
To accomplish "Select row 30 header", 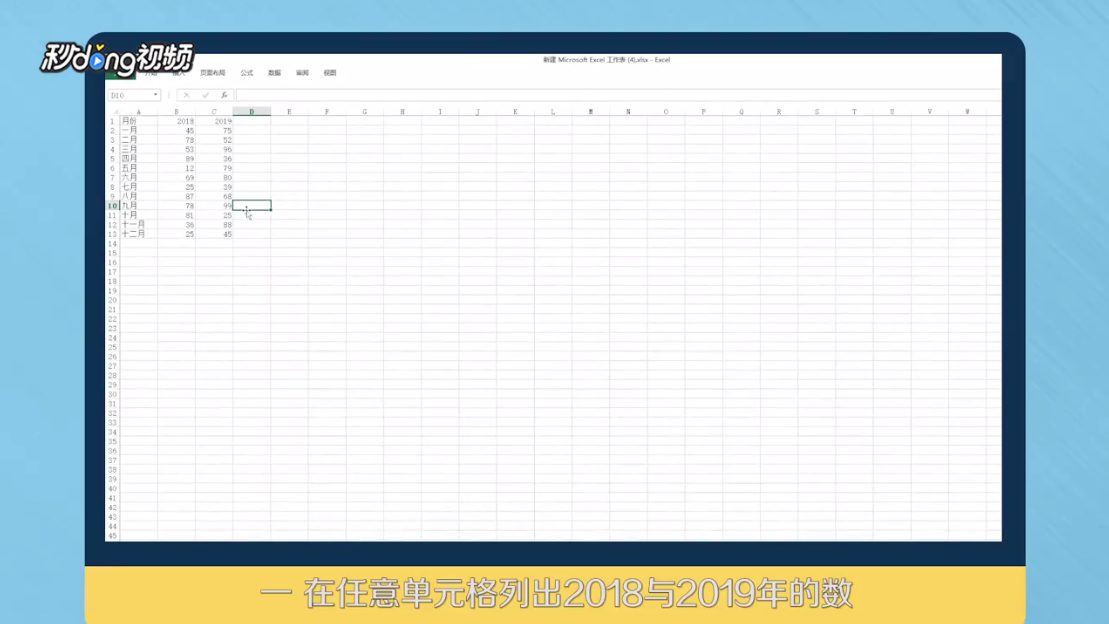I will tap(112, 395).
